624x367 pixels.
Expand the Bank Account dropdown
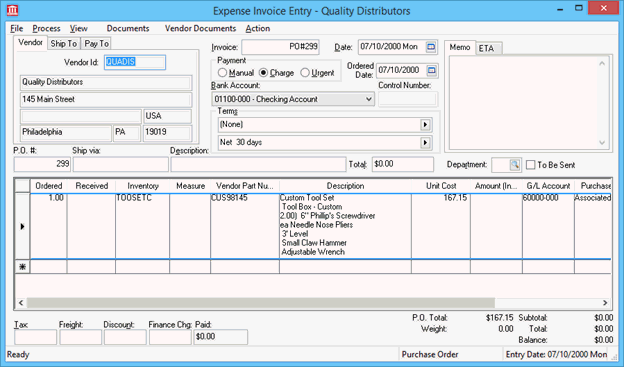click(x=369, y=99)
